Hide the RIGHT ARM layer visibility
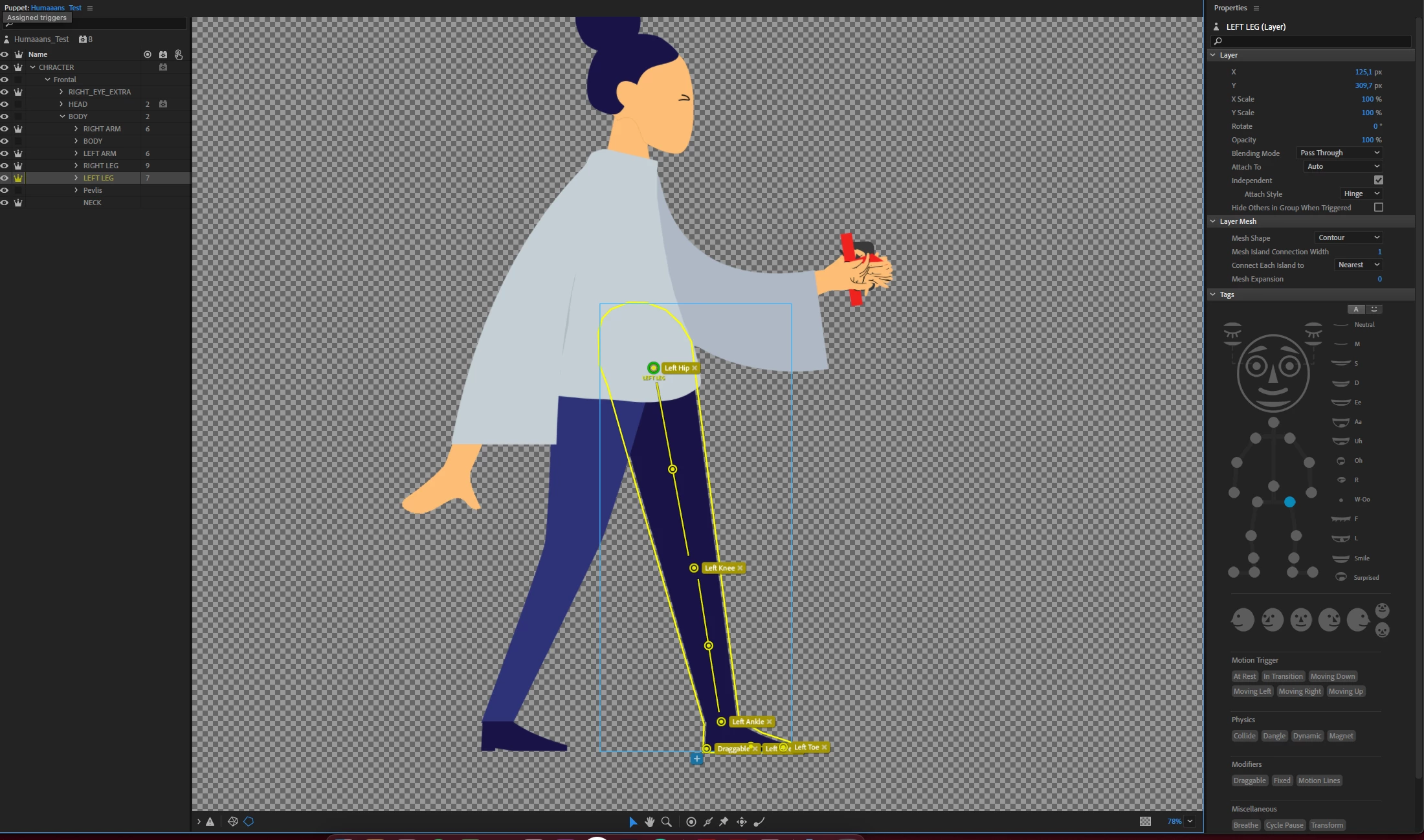 click(5, 129)
